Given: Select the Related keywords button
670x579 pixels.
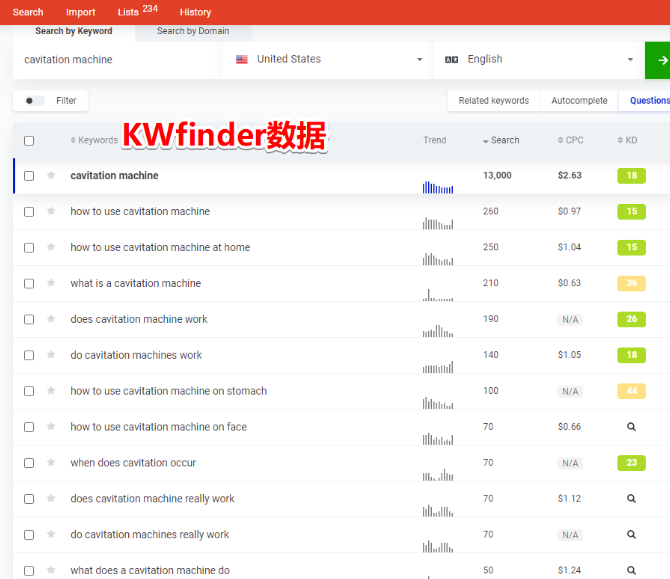Looking at the screenshot, I should pyautogui.click(x=493, y=101).
